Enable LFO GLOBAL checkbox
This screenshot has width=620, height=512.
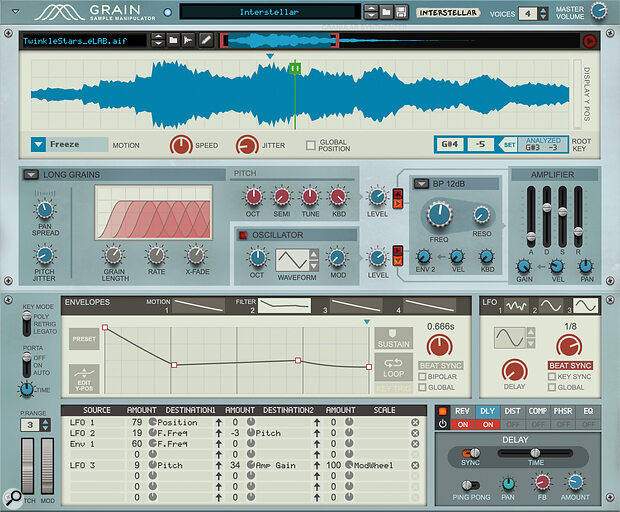(x=552, y=387)
